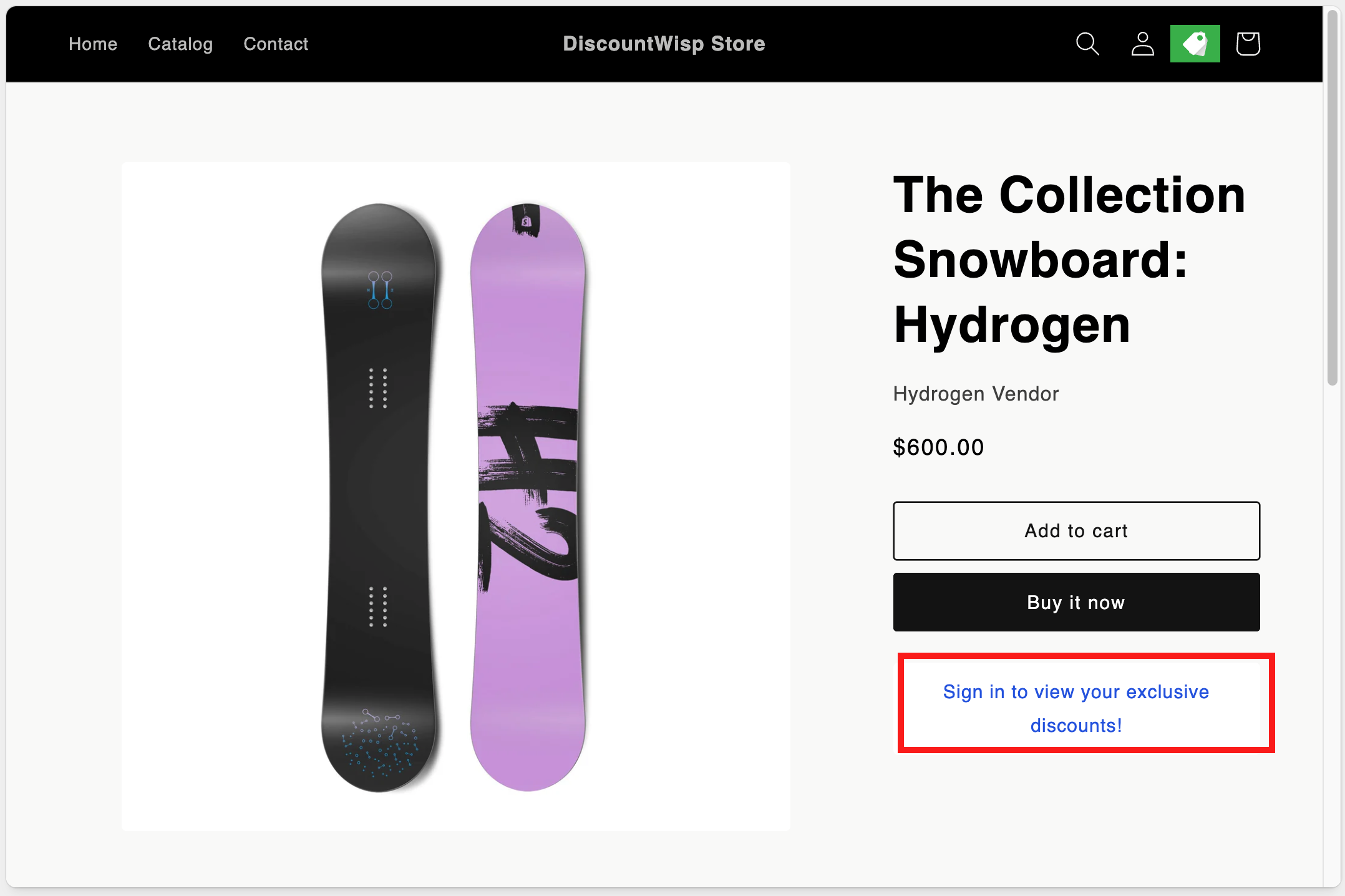Click the $600.00 price text
Screen dimensions: 1345x896
[938, 447]
